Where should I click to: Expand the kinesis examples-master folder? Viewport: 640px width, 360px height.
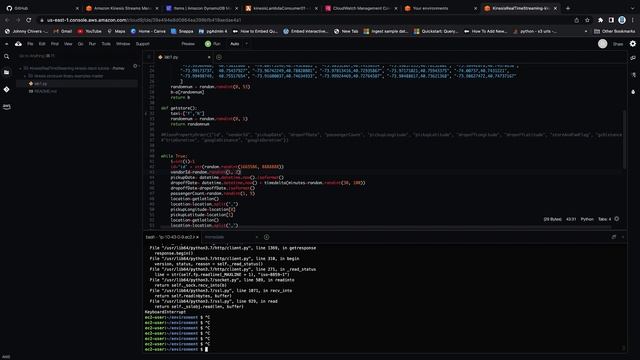25,76
